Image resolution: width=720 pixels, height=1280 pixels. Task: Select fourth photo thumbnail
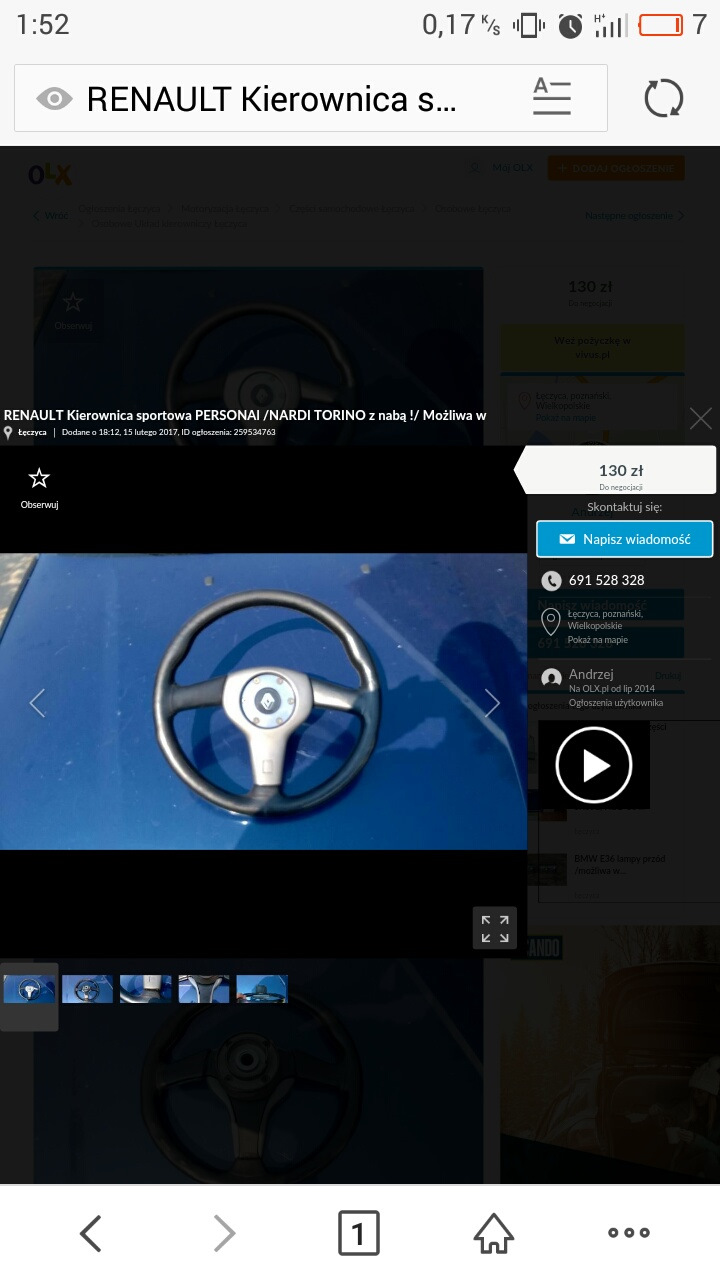pos(204,989)
